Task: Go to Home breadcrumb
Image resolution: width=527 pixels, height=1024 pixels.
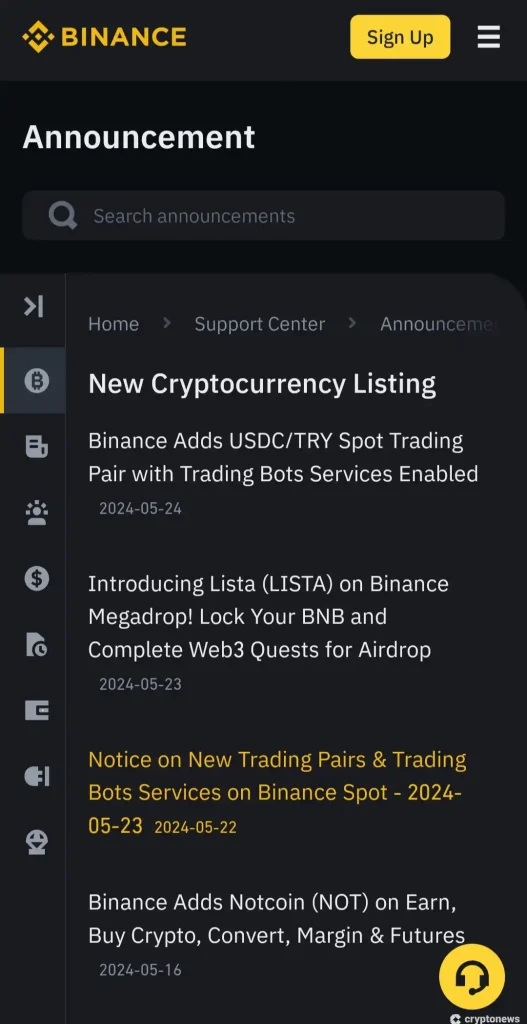Action: click(x=114, y=324)
